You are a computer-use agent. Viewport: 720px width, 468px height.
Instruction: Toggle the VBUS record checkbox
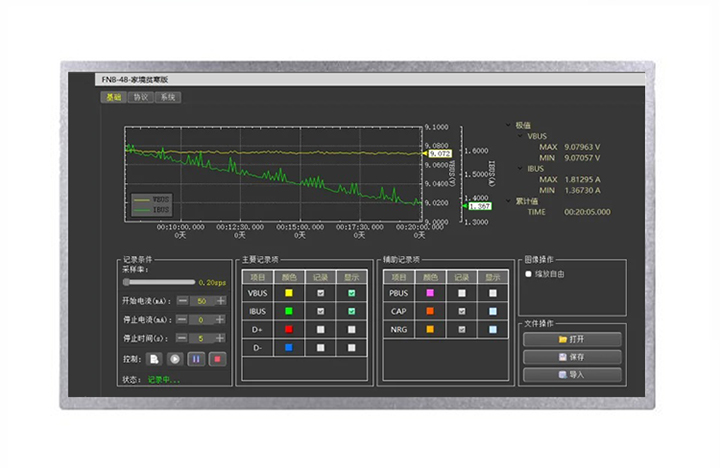point(320,293)
